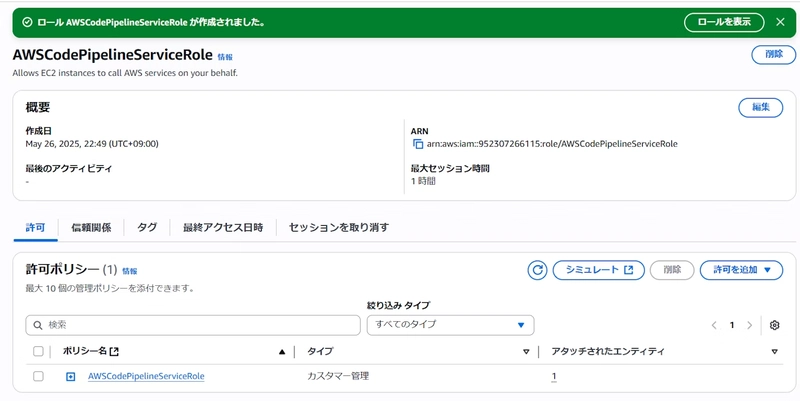Image resolution: width=800 pixels, height=401 pixels.
Task: Click page number 1 in pagination
Action: (x=732, y=325)
